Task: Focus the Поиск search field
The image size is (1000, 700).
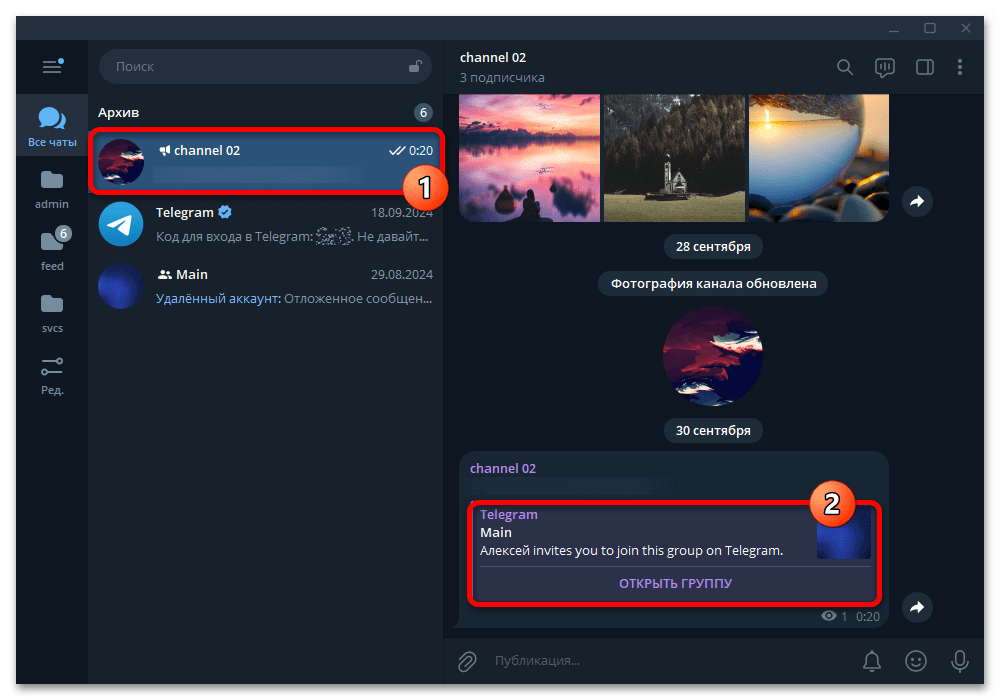Action: pos(265,66)
